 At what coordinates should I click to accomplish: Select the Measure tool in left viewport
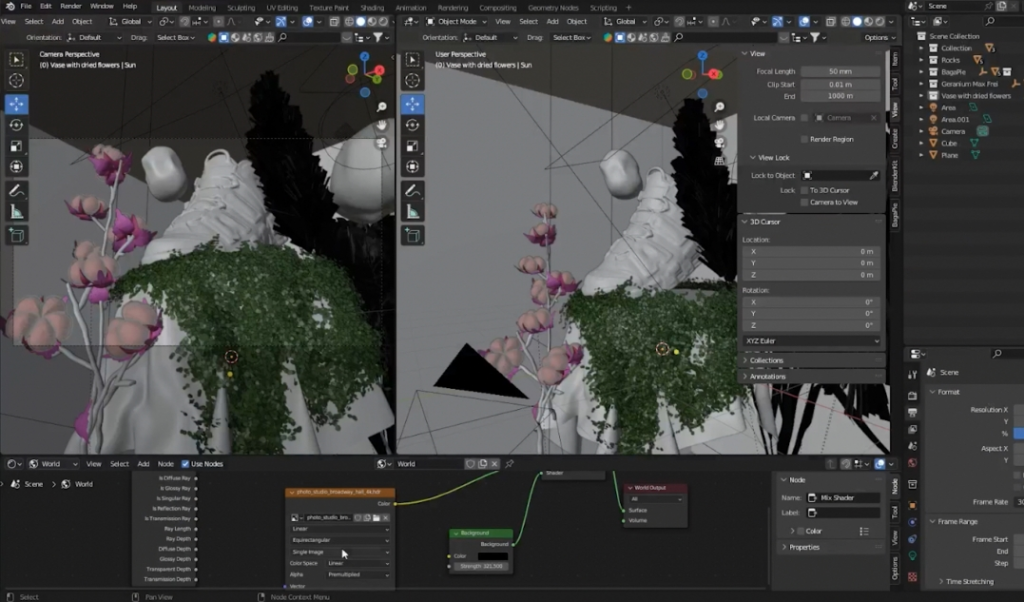[x=16, y=212]
